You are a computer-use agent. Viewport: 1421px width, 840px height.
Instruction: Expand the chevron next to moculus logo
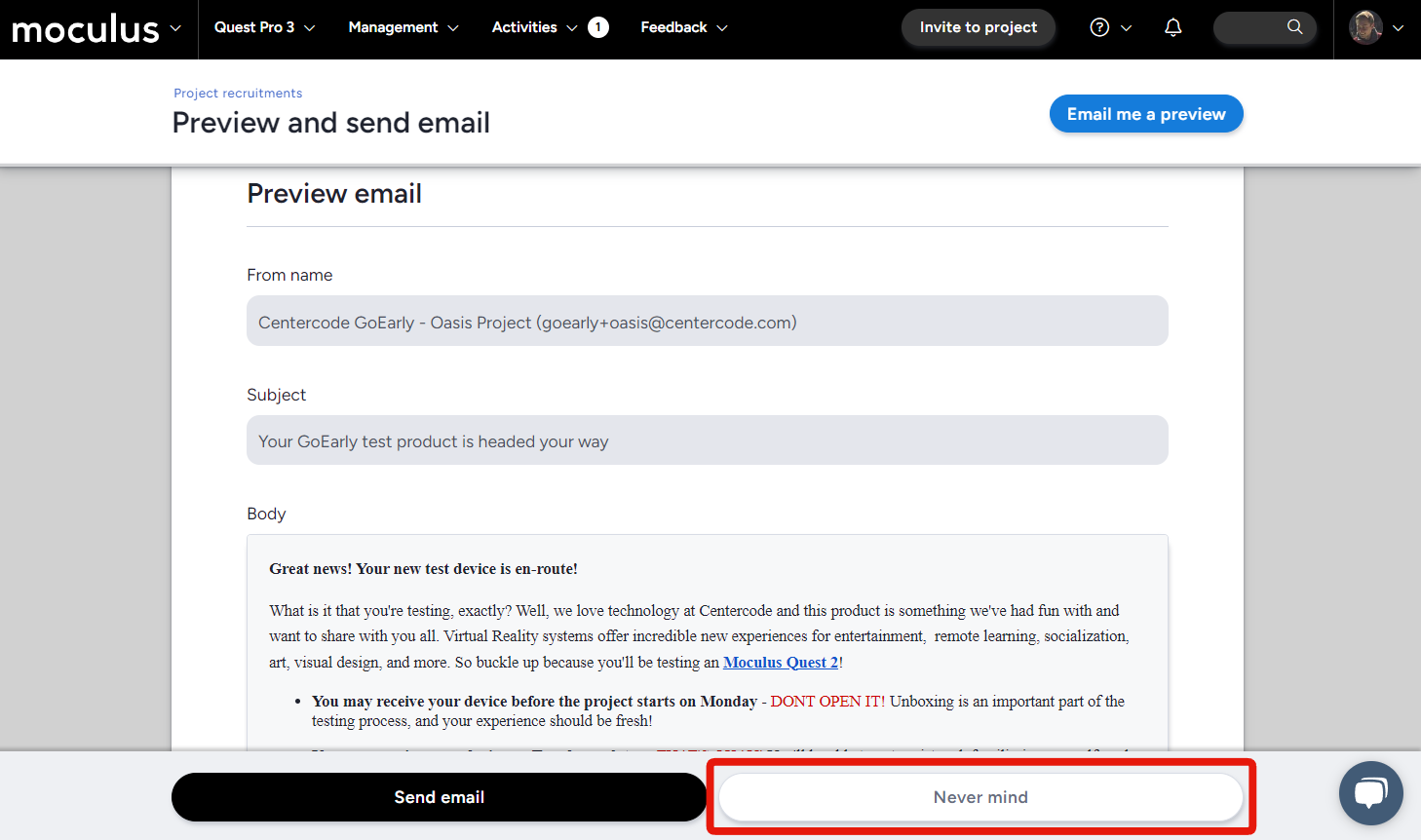pos(175,28)
